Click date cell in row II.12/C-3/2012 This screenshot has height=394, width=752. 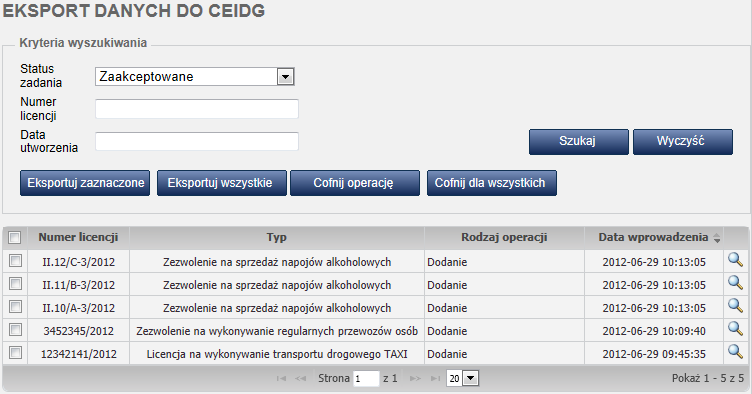(x=654, y=262)
